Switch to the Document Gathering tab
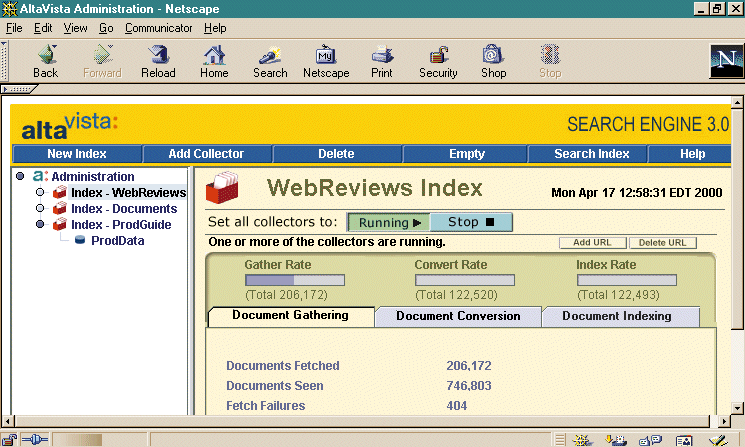Image resolution: width=745 pixels, height=447 pixels. click(x=291, y=316)
